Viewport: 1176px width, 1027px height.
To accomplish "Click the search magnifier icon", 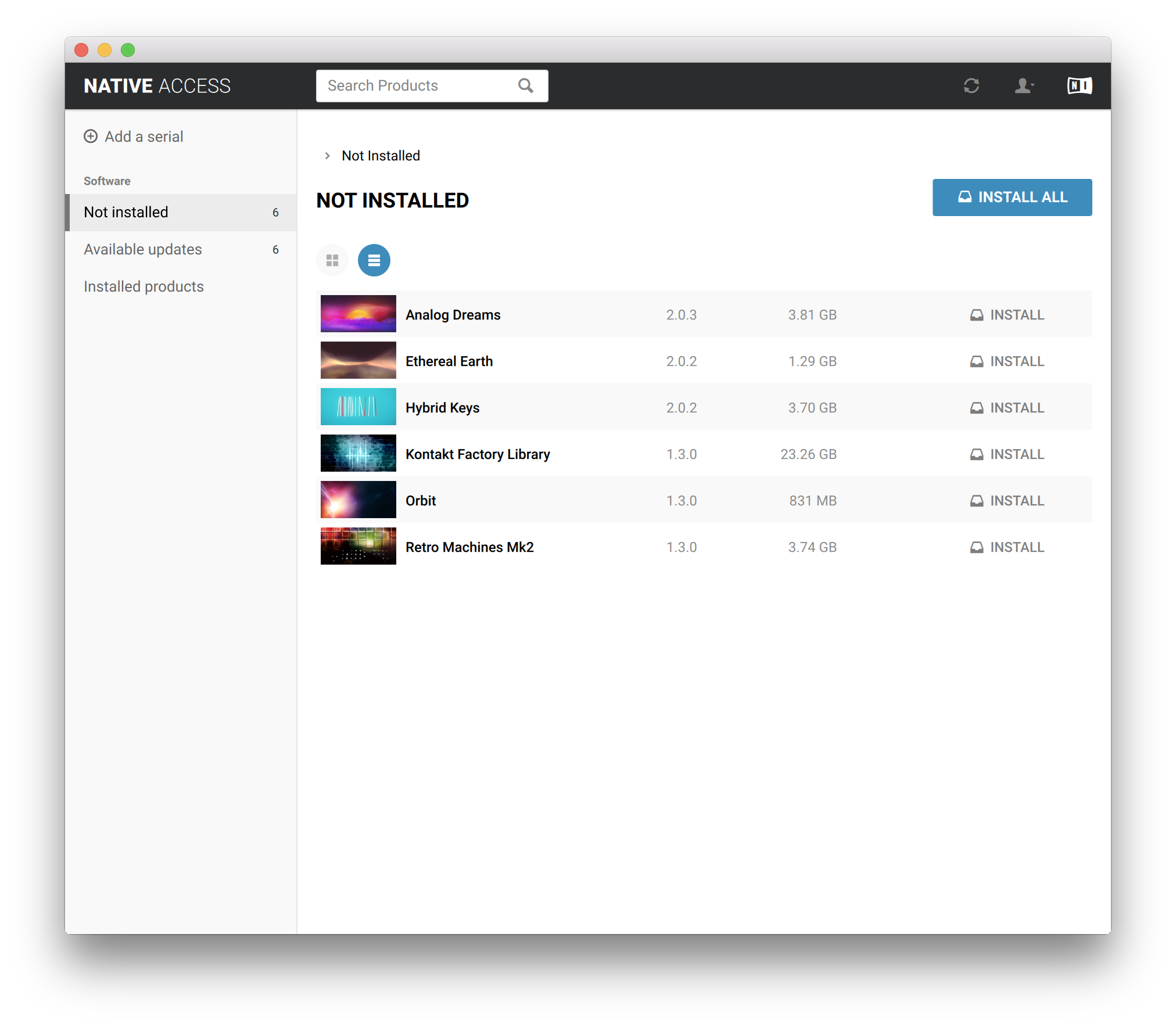I will (525, 86).
